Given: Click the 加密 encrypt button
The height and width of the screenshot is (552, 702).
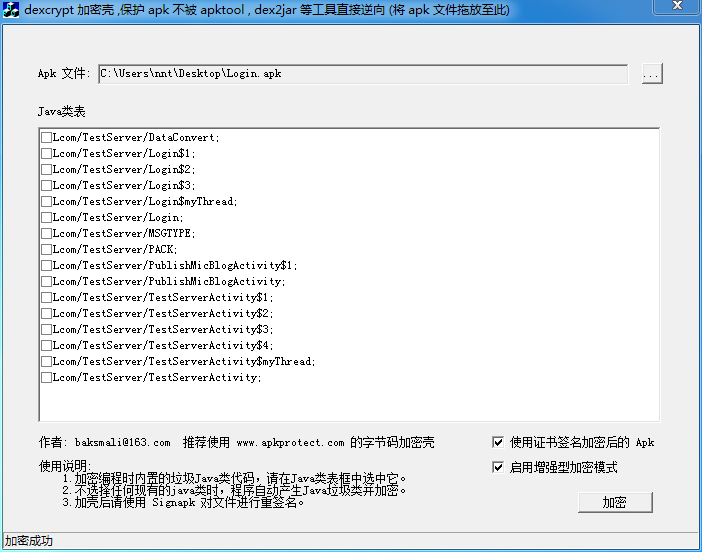Looking at the screenshot, I should coord(615,502).
